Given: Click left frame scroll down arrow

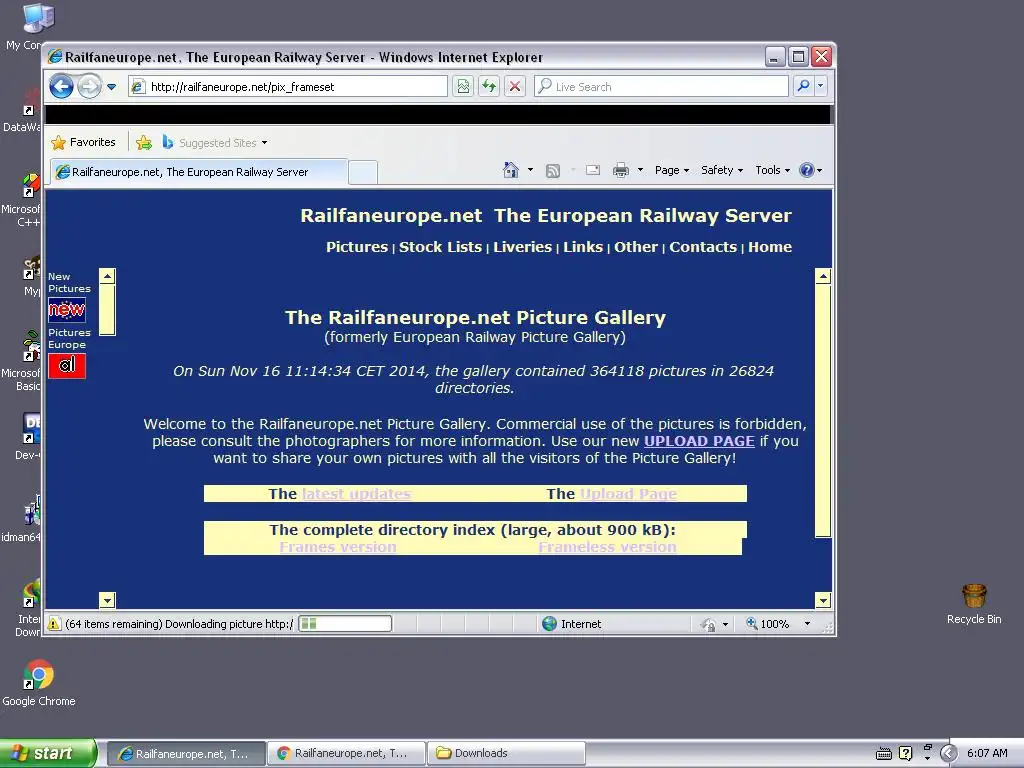Looking at the screenshot, I should point(107,600).
